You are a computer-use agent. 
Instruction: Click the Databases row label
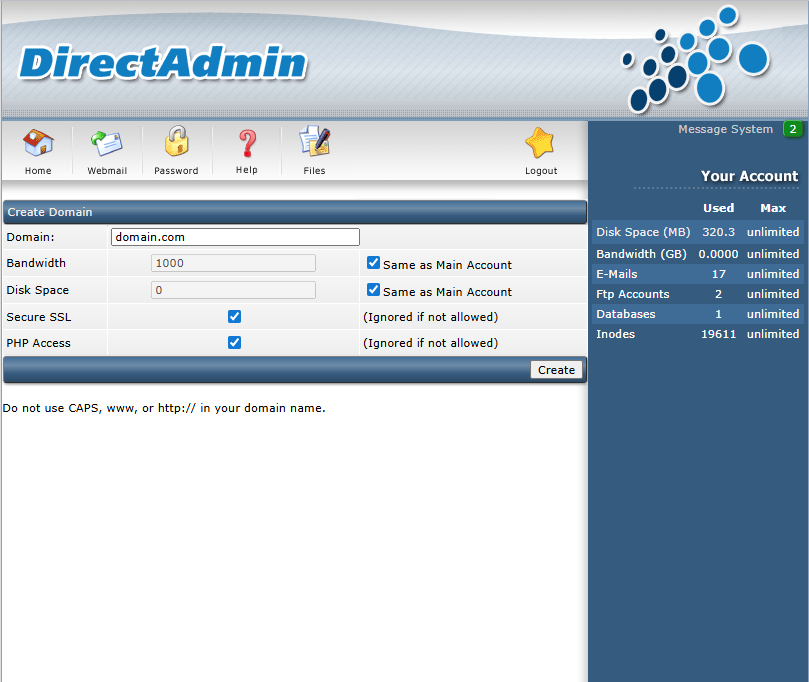pyautogui.click(x=625, y=314)
